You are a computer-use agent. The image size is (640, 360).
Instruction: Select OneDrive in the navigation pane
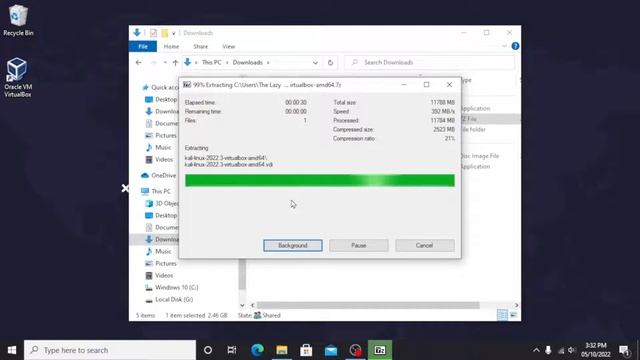point(158,176)
